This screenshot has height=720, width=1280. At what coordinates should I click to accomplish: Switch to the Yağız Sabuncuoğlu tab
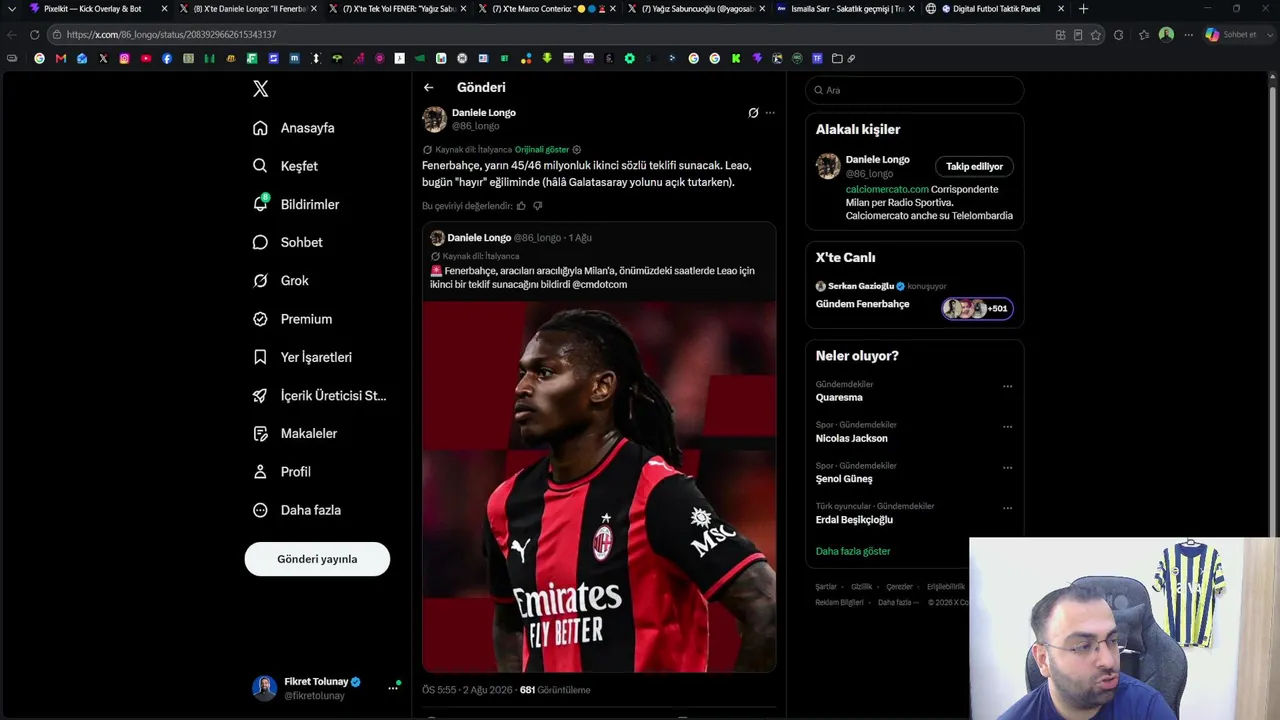pos(696,9)
